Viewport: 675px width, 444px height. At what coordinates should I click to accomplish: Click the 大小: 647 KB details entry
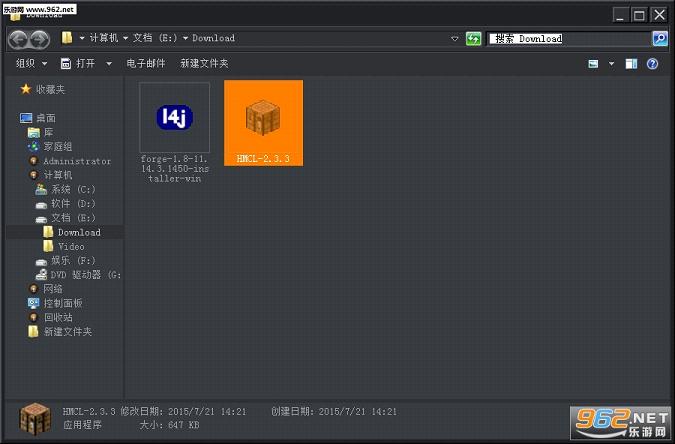(x=170, y=425)
